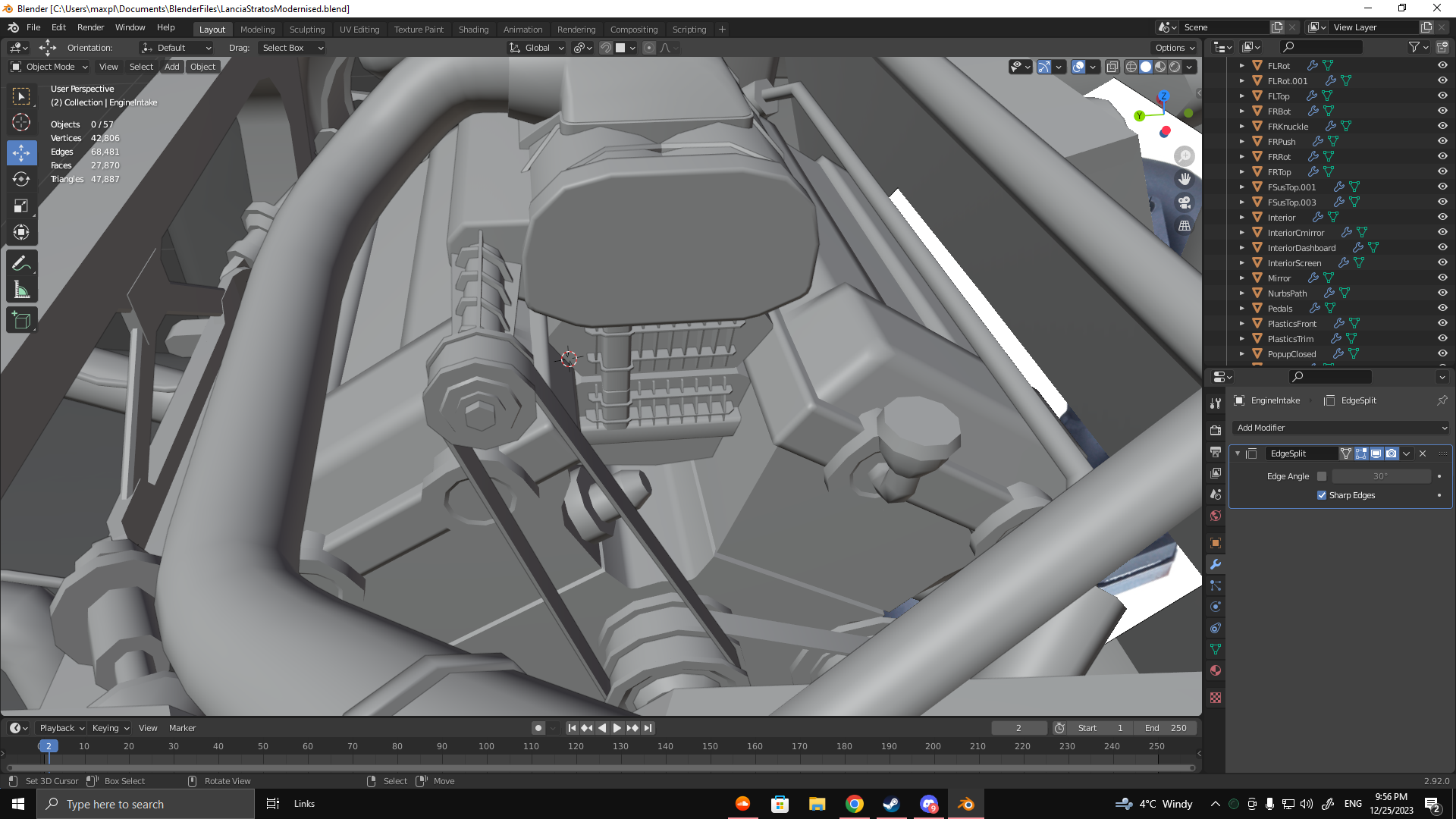
Task: Open Object Data properties tab
Action: (x=1216, y=649)
